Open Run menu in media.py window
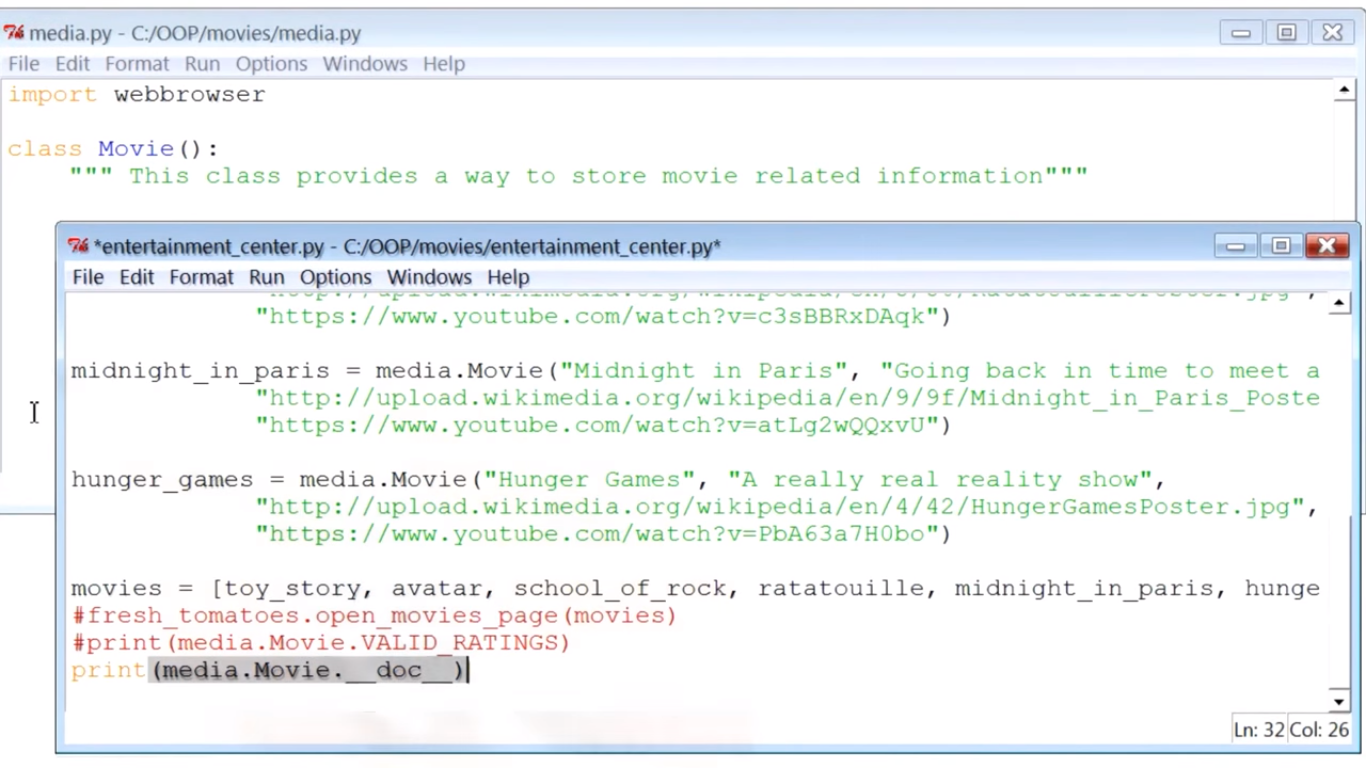This screenshot has height=768, width=1366. pos(202,64)
